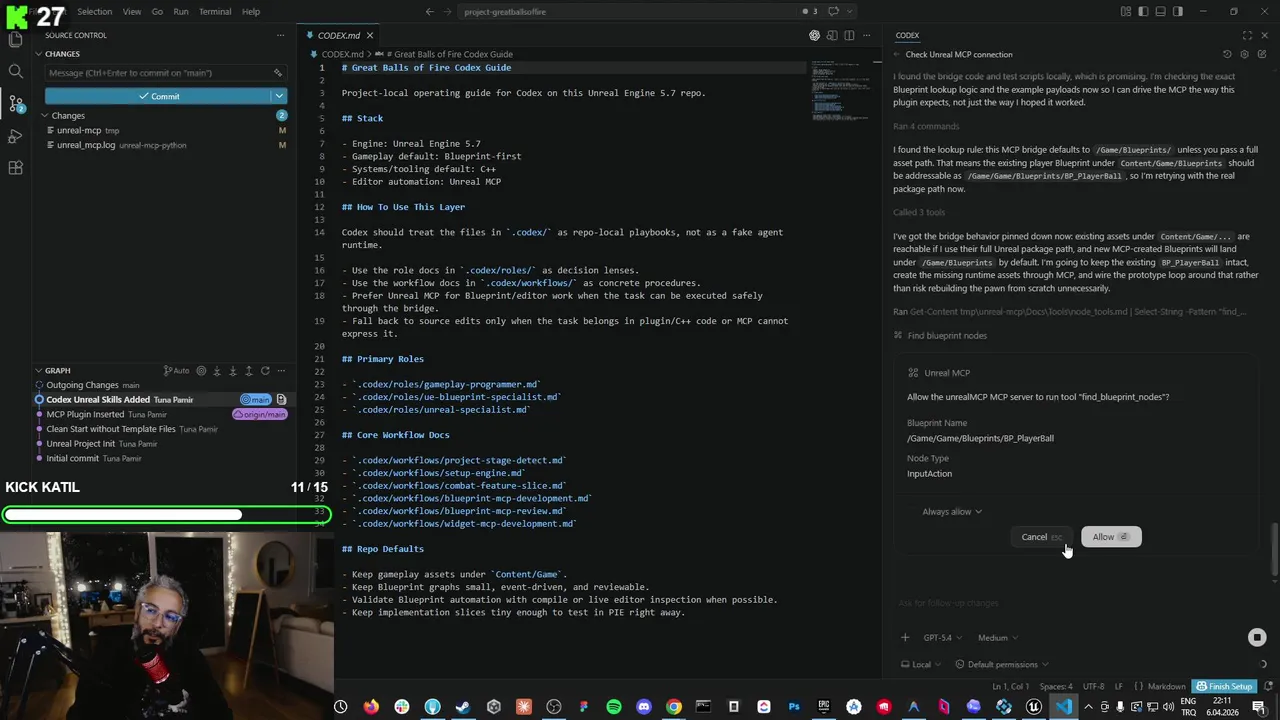Open editor more actions ellipsis

(x=866, y=35)
